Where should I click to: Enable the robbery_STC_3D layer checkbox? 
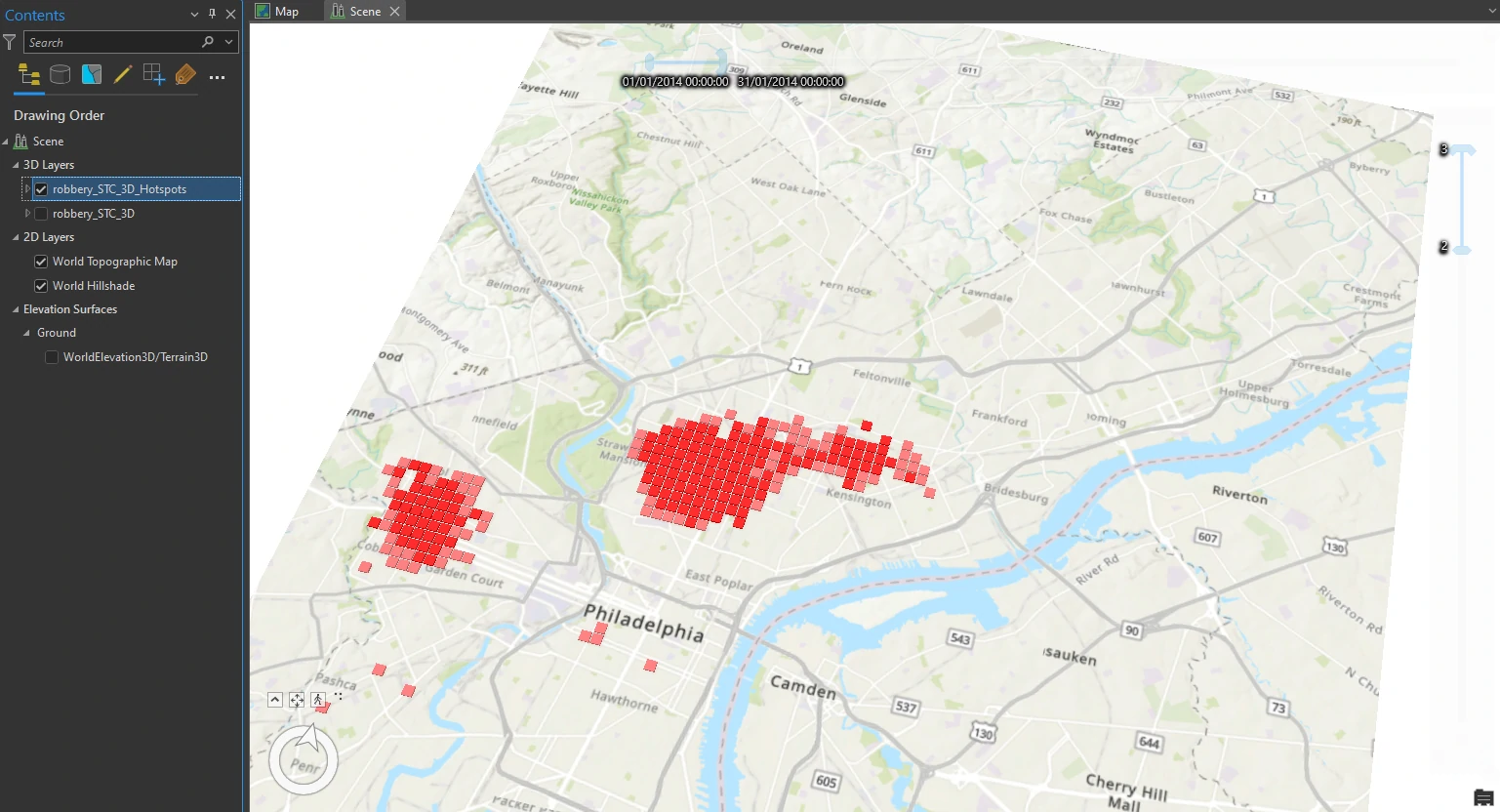41,214
